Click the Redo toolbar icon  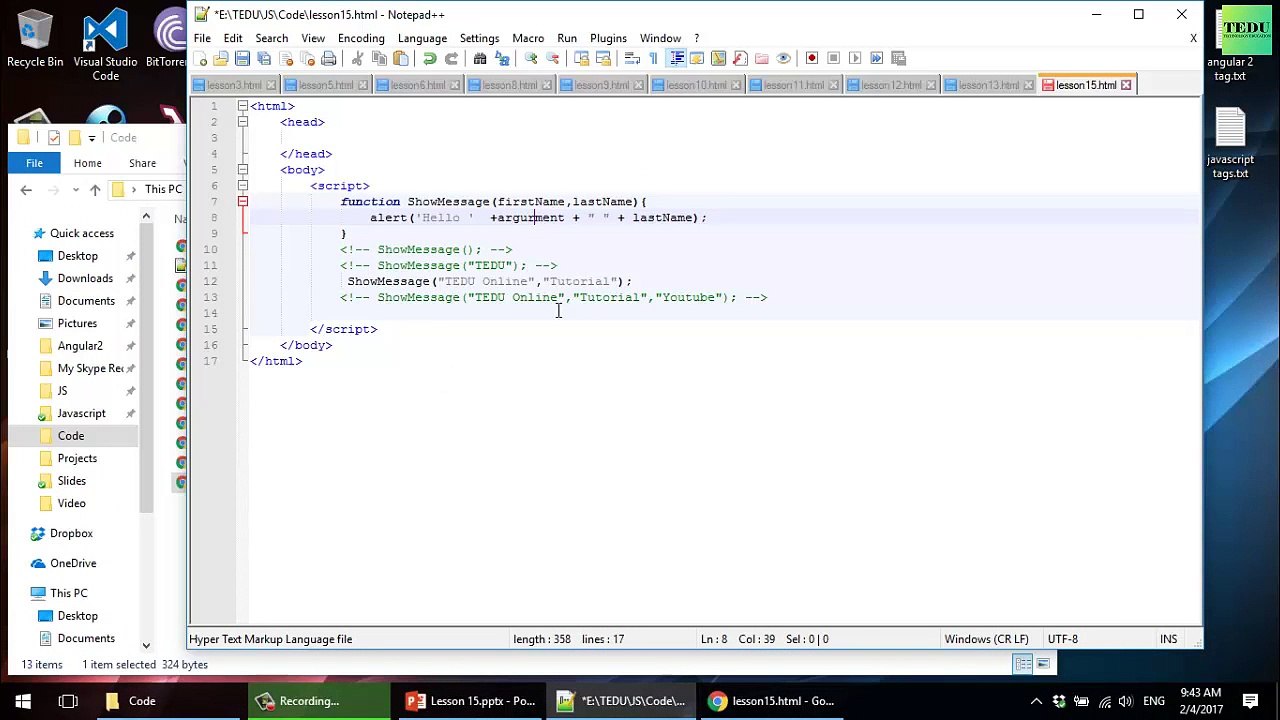(451, 59)
